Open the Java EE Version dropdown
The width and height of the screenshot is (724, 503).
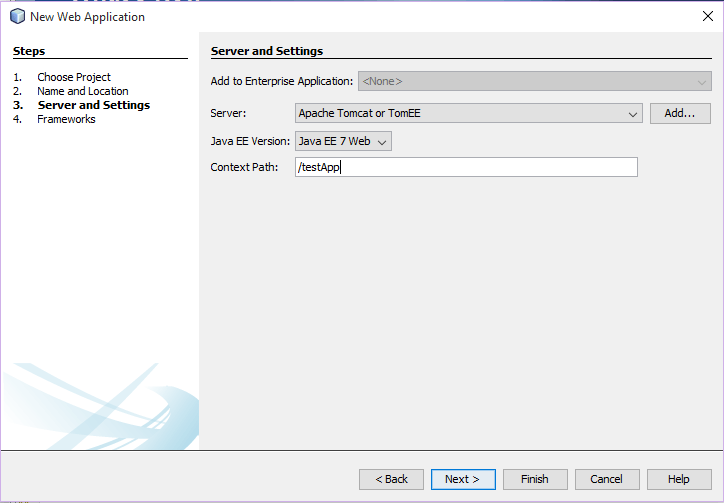[343, 141]
